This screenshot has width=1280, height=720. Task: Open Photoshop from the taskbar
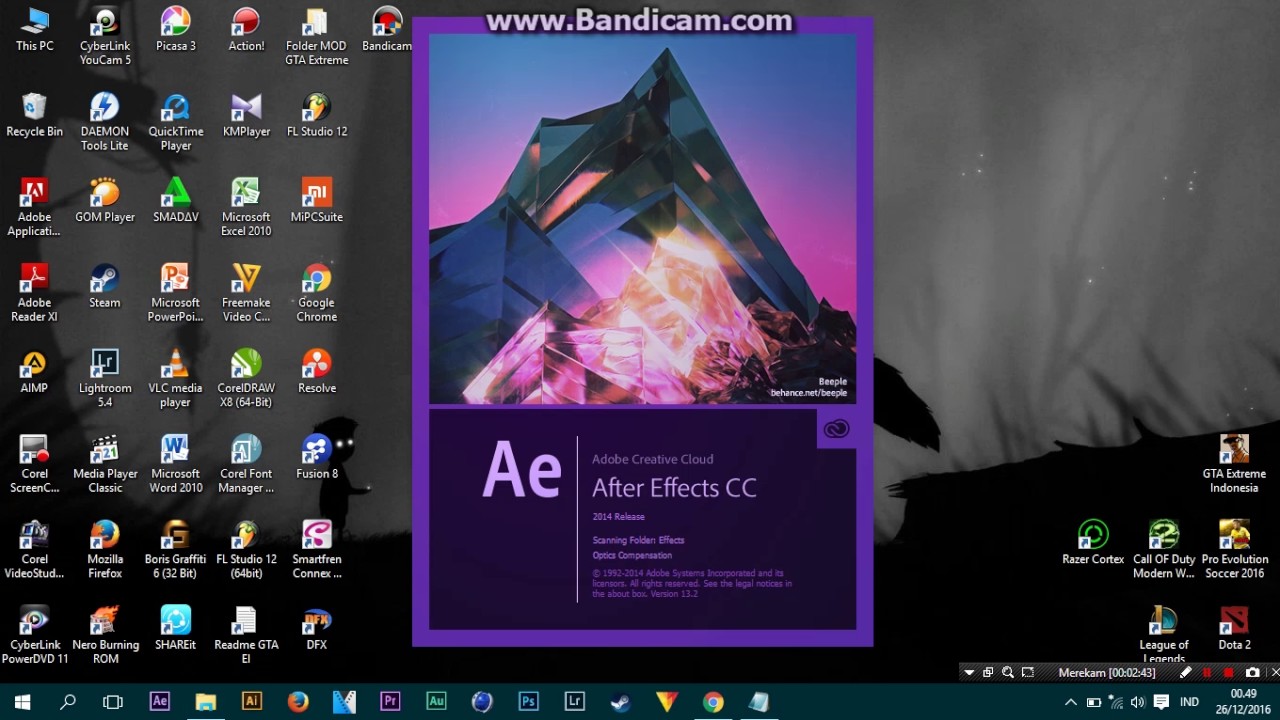528,702
